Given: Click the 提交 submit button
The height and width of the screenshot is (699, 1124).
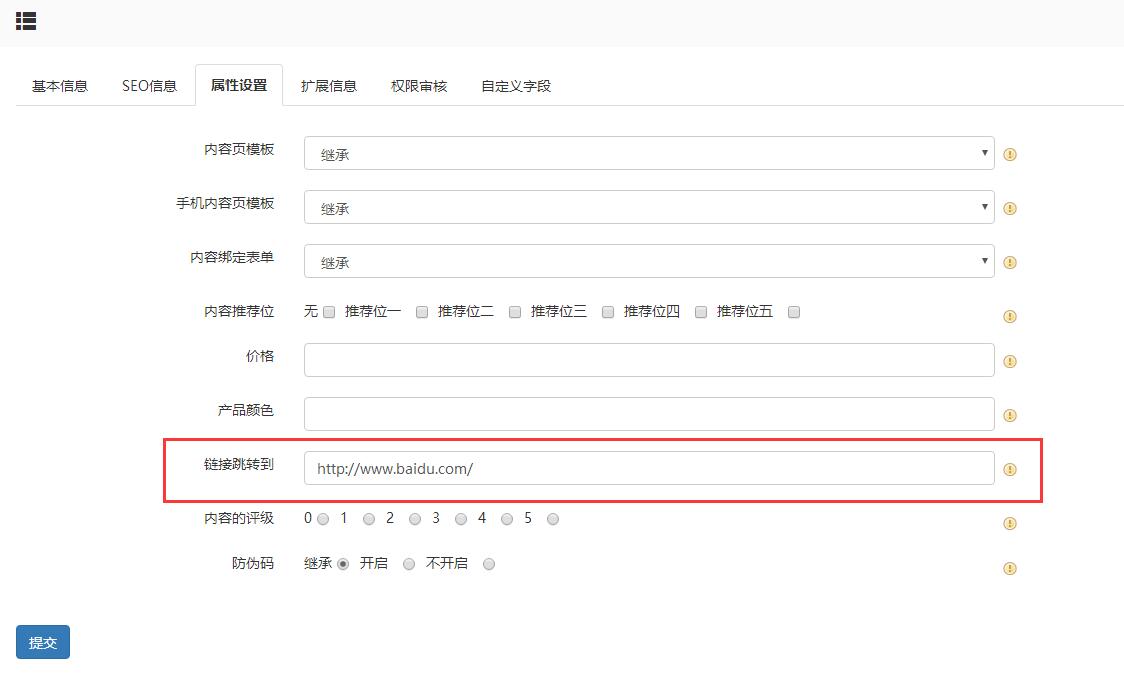Looking at the screenshot, I should pyautogui.click(x=42, y=642).
